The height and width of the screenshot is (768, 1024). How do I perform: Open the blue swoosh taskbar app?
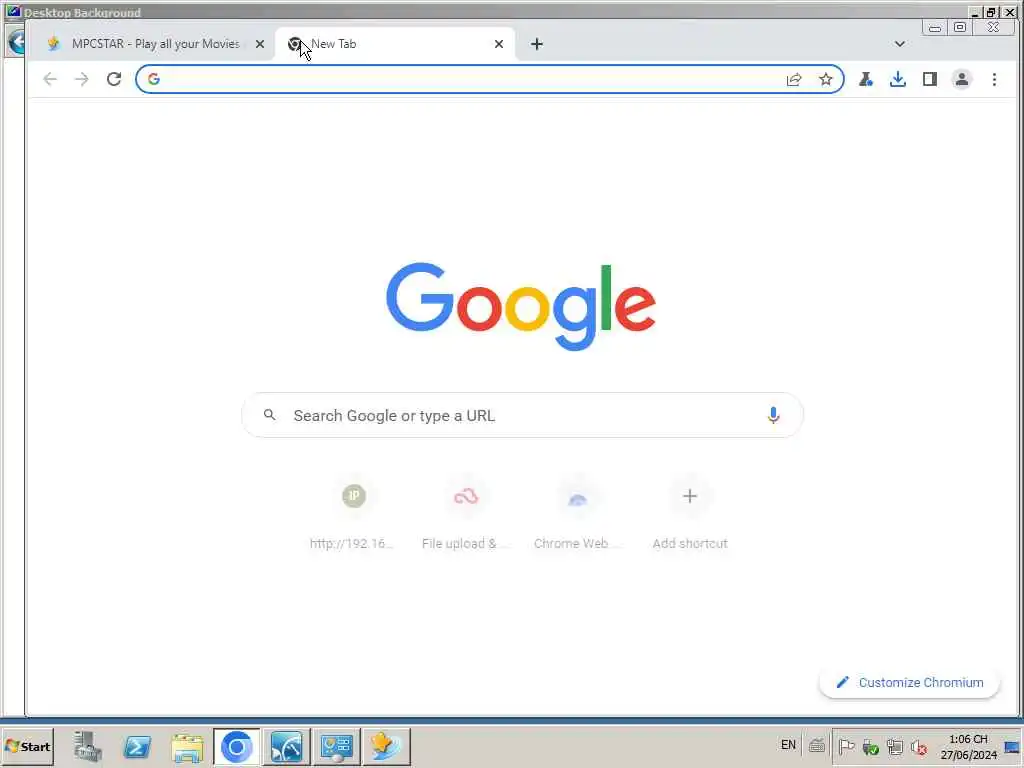click(x=287, y=746)
